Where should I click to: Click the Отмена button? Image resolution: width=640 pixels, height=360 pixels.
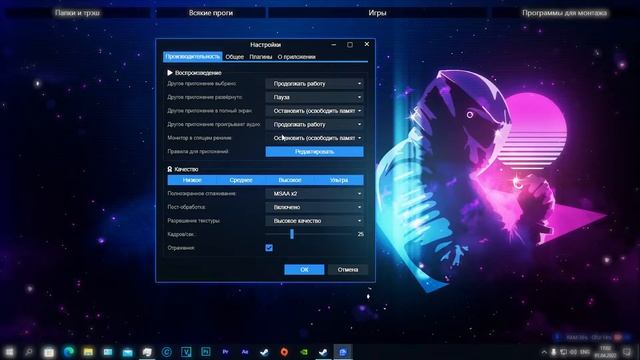[x=348, y=269]
